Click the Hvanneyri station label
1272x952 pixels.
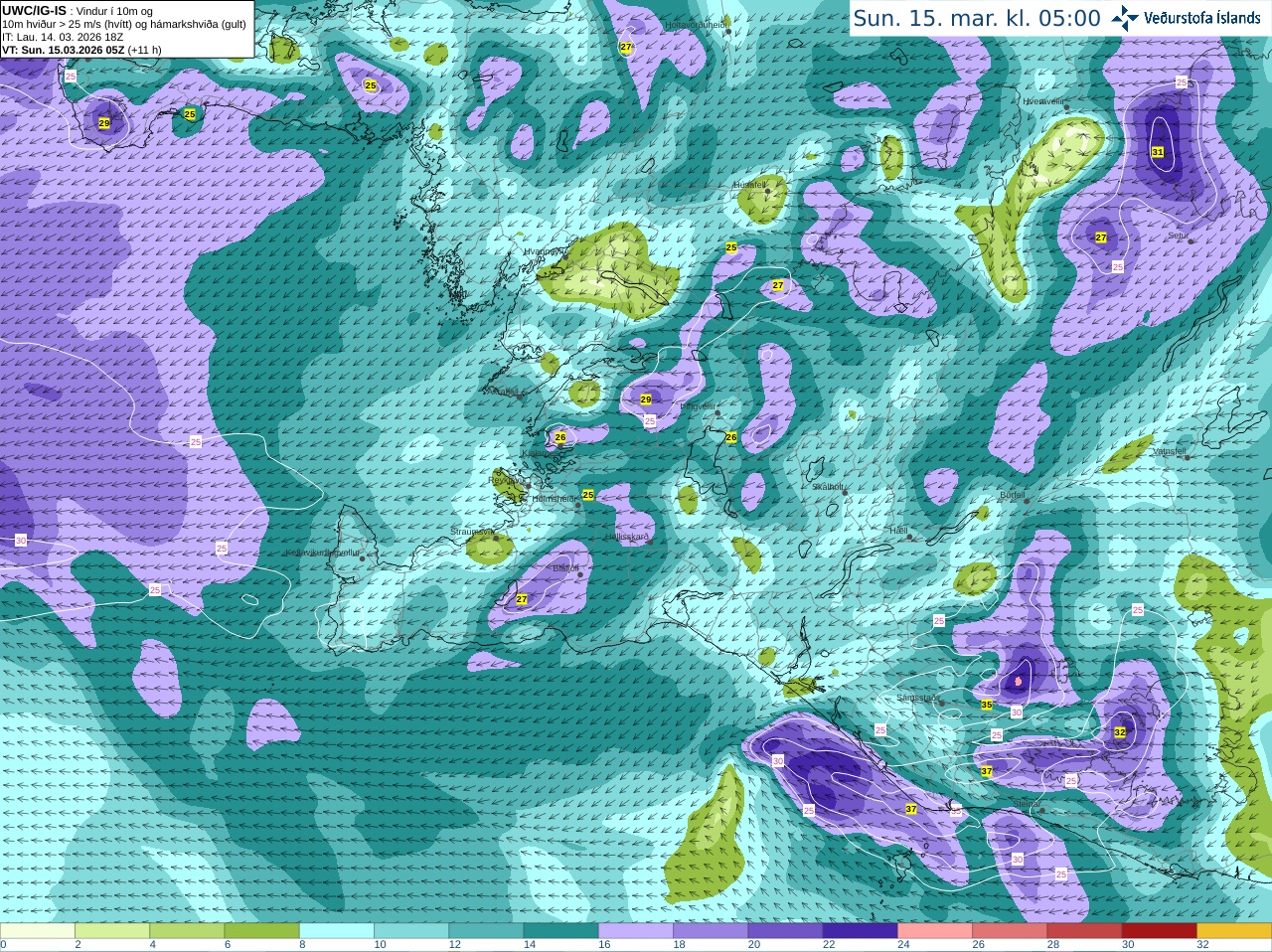(x=543, y=251)
